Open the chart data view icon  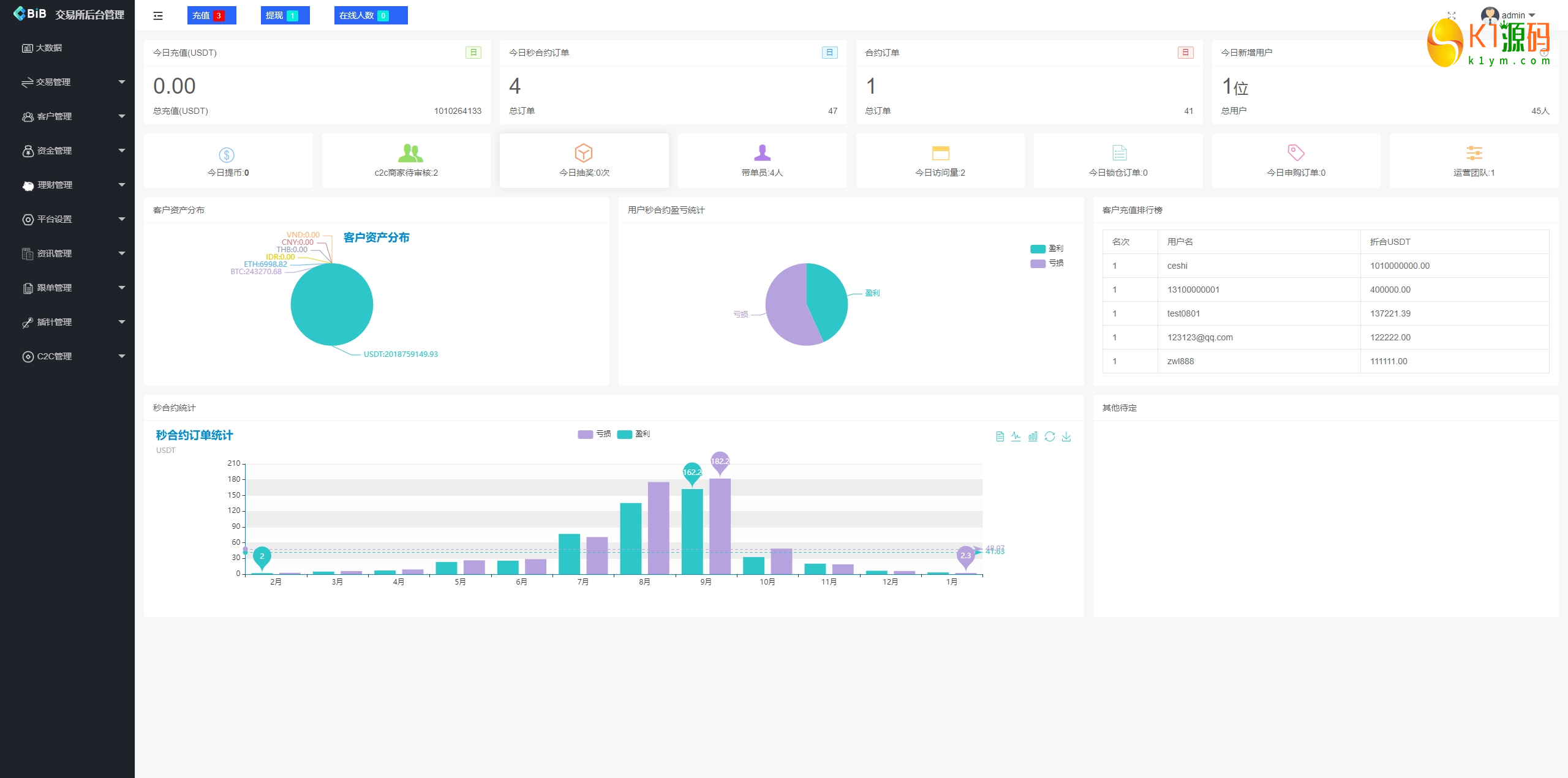click(x=1000, y=436)
